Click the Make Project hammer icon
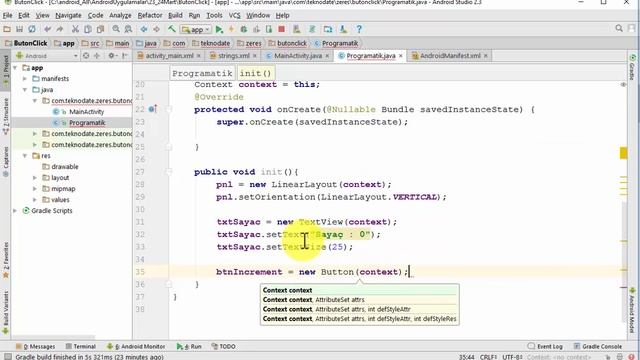 pyautogui.click(x=172, y=29)
